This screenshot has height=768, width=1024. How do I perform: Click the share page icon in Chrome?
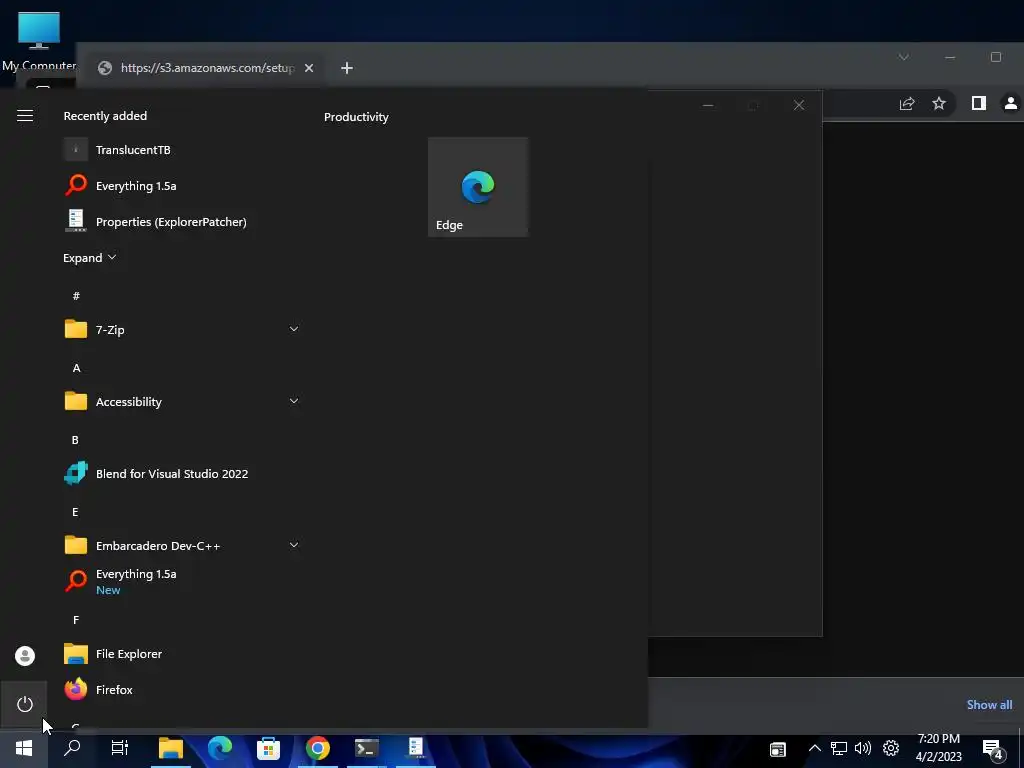(x=907, y=103)
